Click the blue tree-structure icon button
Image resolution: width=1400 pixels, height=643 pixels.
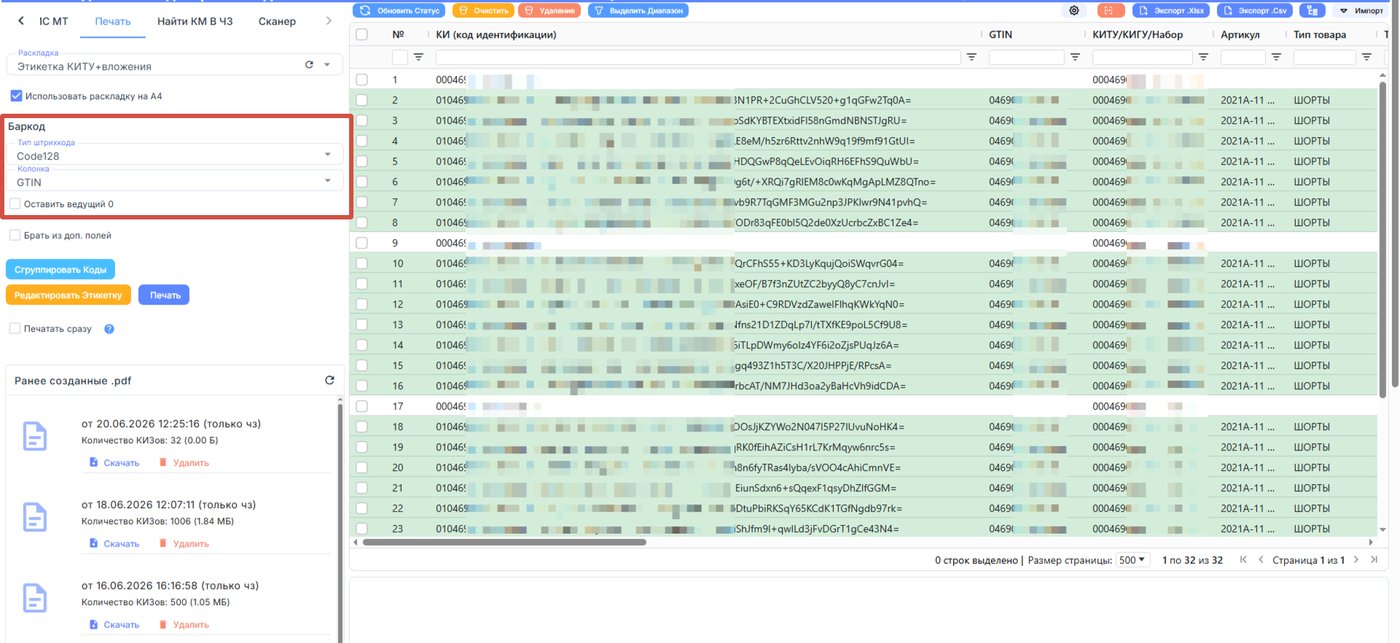1311,10
